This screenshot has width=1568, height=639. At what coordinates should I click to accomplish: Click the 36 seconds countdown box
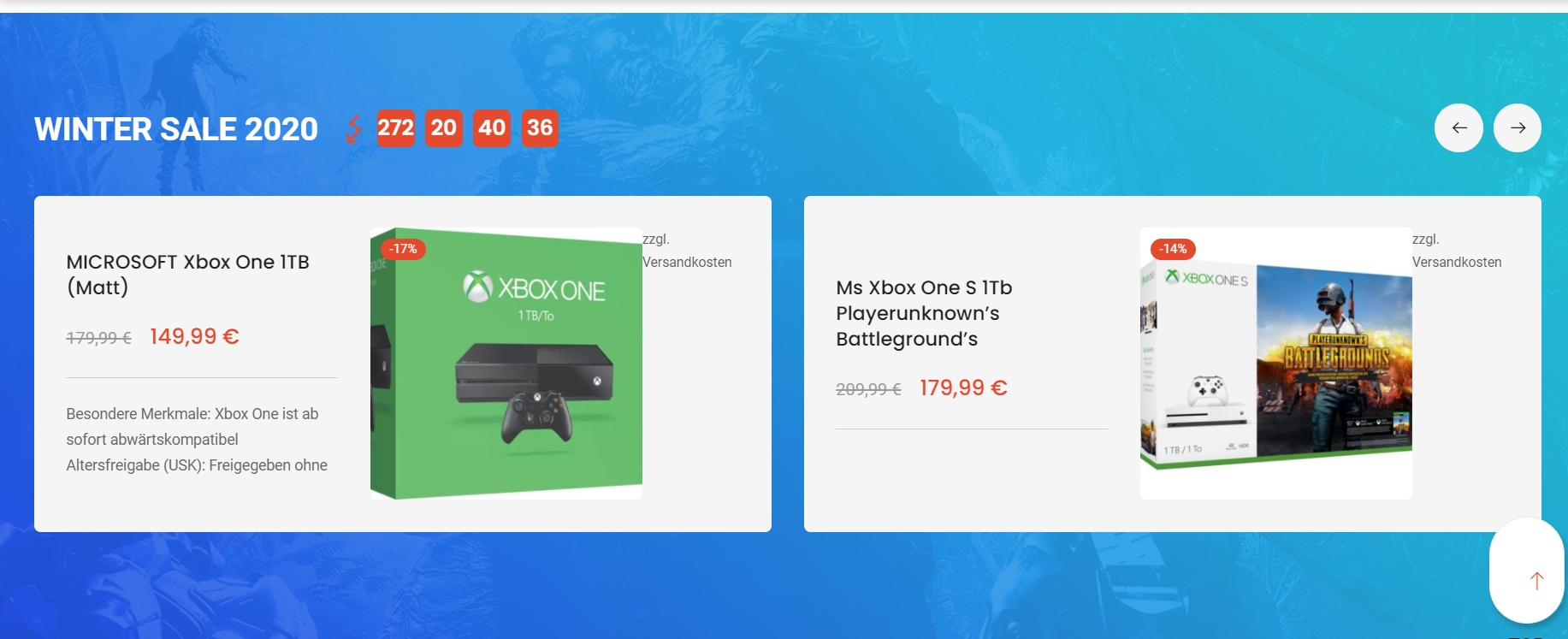pos(540,128)
